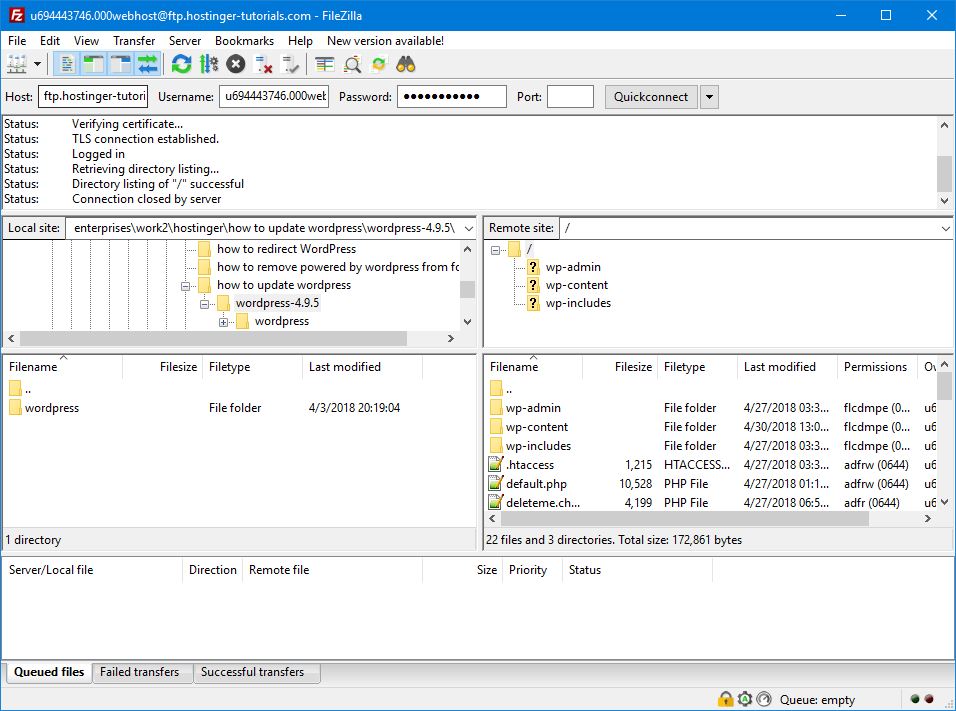Click the Quickconnect button
This screenshot has width=956, height=711.
(650, 97)
